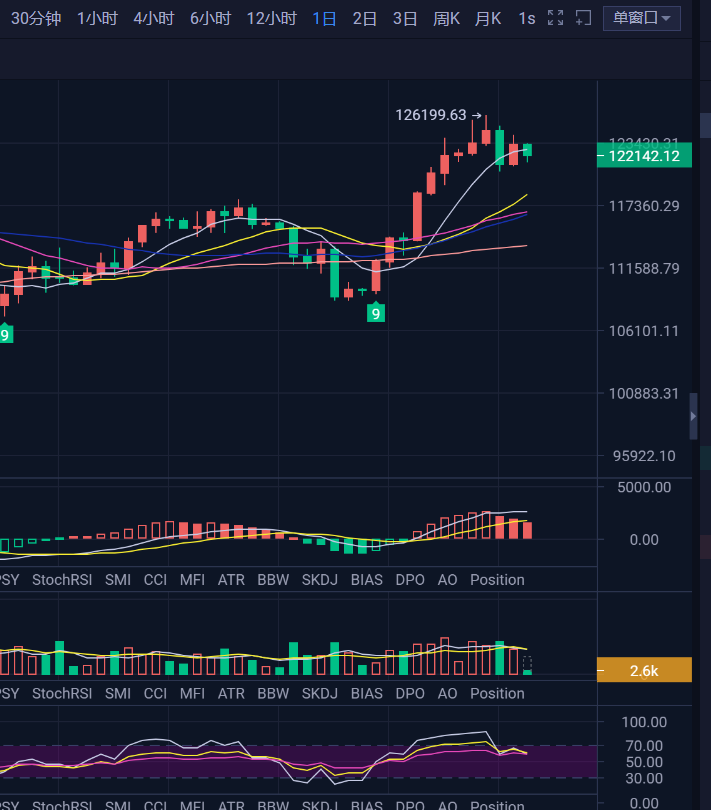
Task: Click the green 9 marker under the candlestick low
Action: coord(376,313)
